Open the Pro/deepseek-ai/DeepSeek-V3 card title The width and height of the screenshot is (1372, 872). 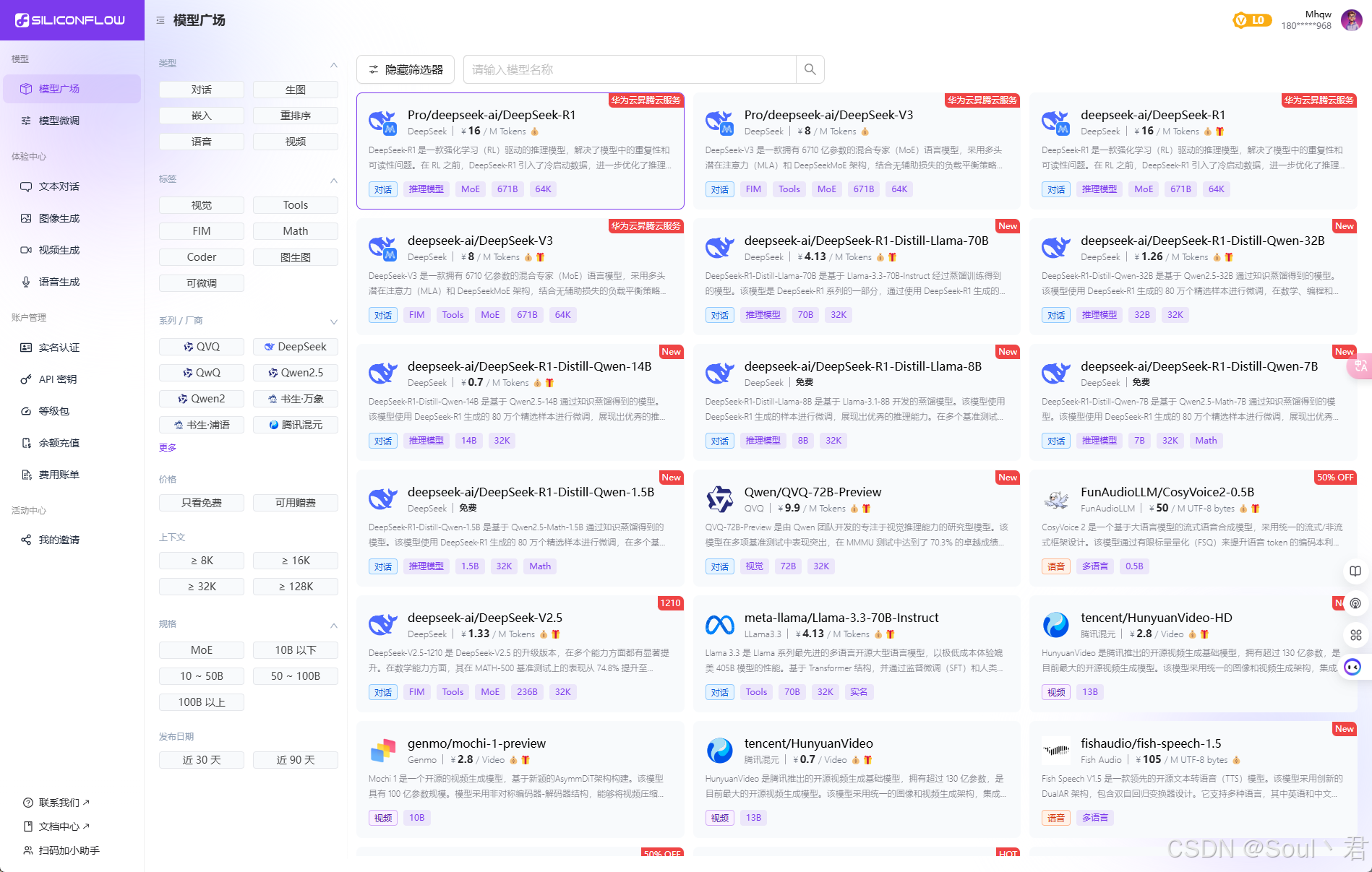(x=828, y=115)
